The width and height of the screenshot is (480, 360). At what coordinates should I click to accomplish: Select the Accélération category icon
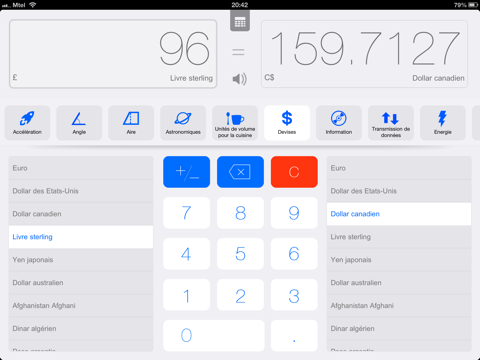(27, 123)
